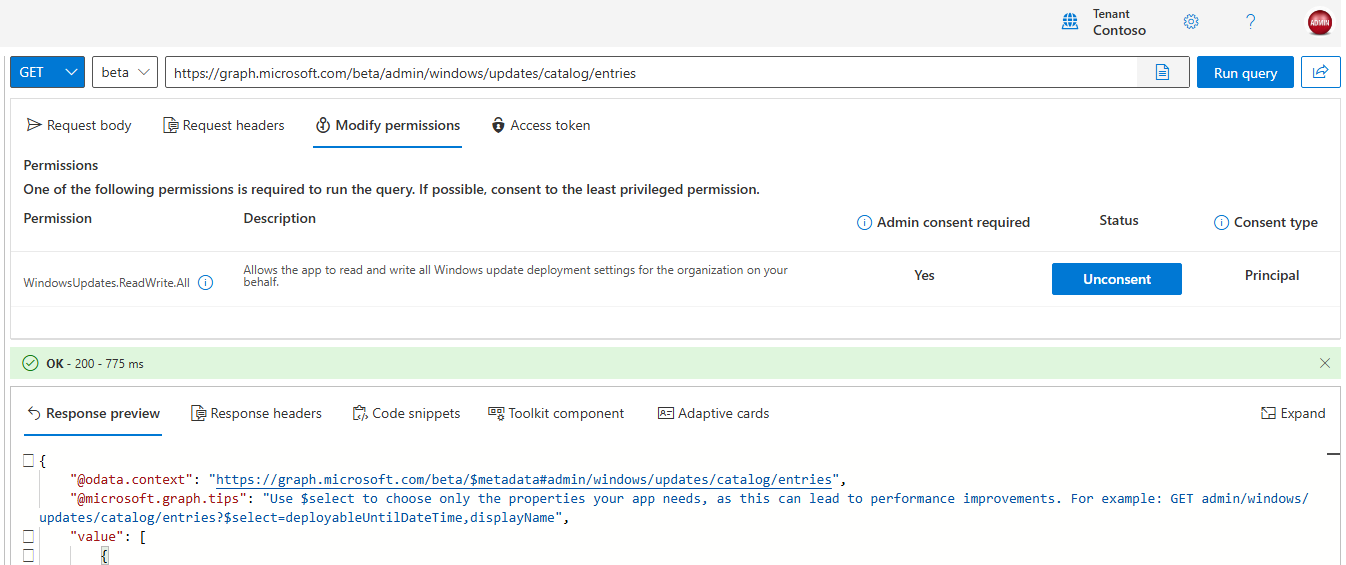This screenshot has height=565, width=1346.
Task: Dismiss the OK 200 status banner
Action: click(1325, 363)
